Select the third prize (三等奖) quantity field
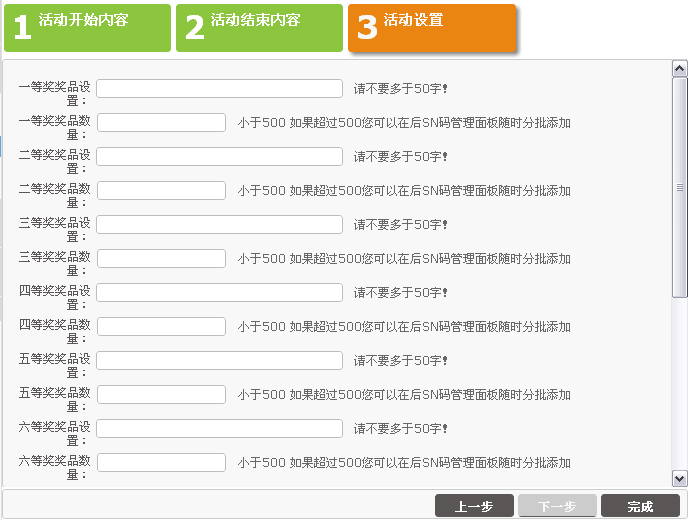The height and width of the screenshot is (520, 691). pyautogui.click(x=161, y=259)
